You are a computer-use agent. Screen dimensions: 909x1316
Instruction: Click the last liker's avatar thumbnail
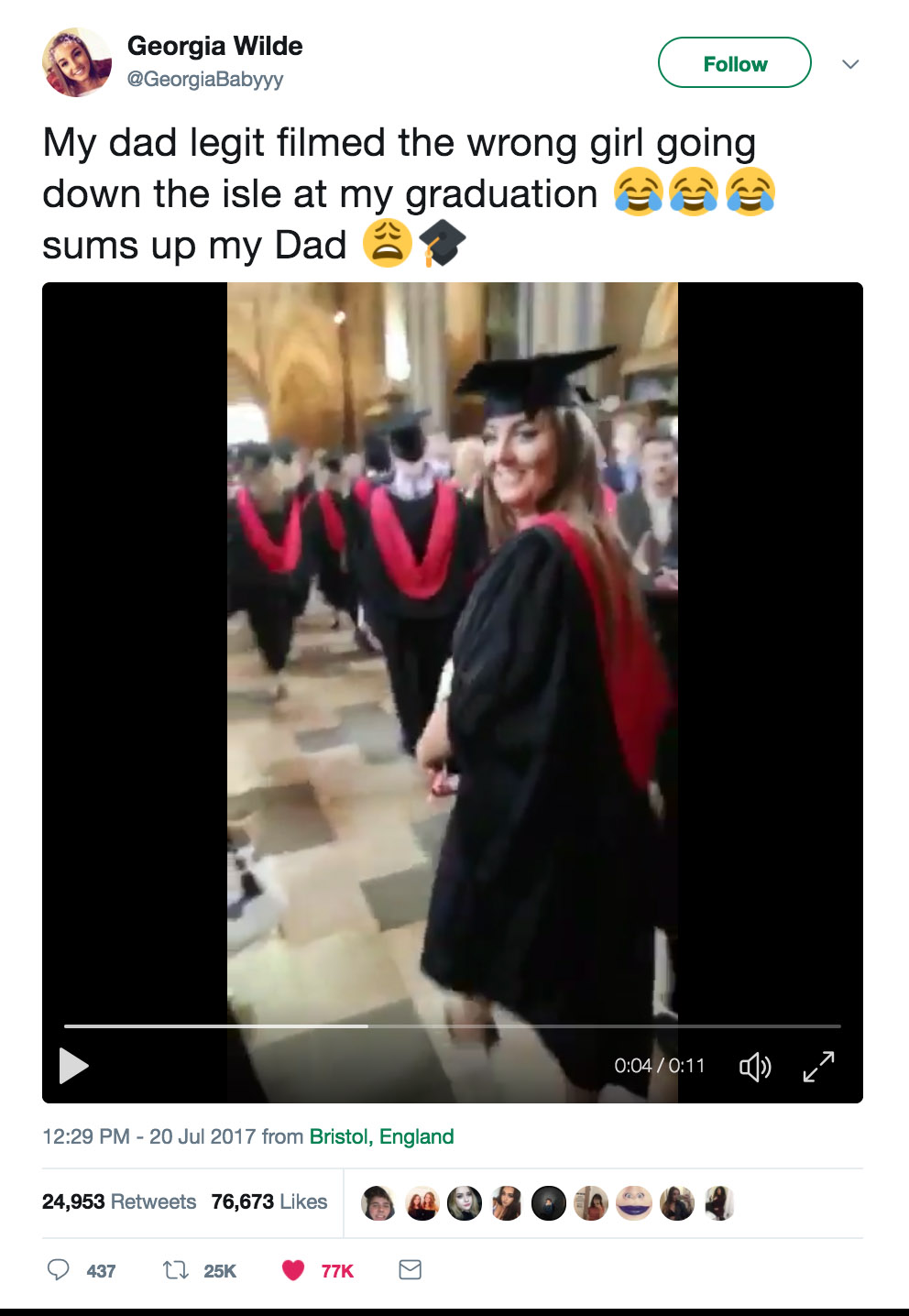(x=719, y=1203)
